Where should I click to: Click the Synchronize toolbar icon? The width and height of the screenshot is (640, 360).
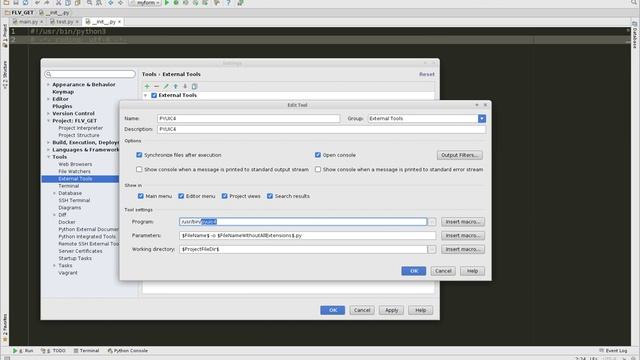25,2
